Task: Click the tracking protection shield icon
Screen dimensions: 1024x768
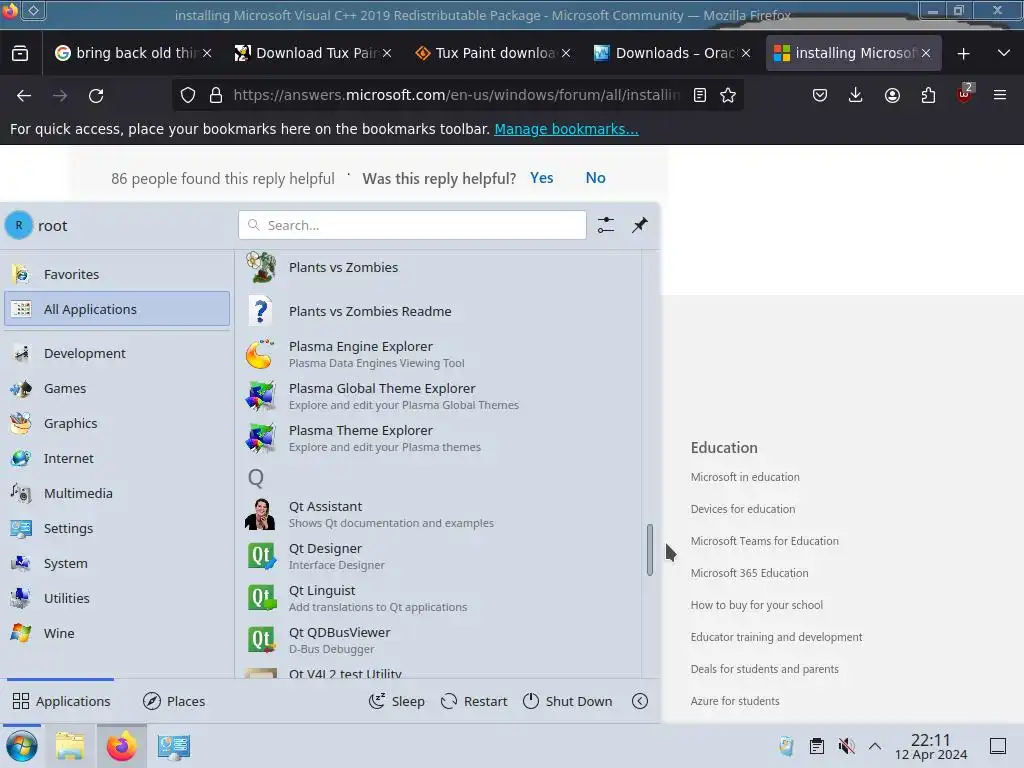Action: tap(188, 95)
